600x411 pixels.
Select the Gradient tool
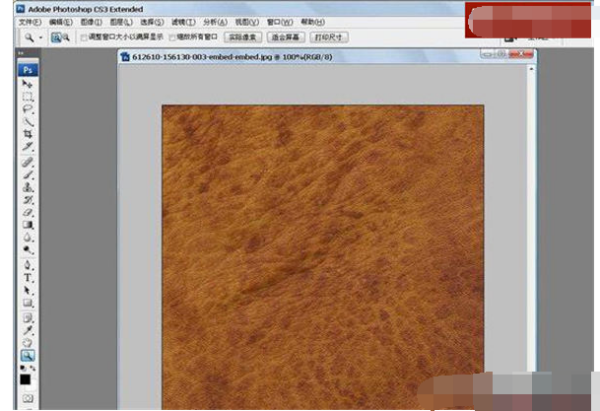pos(28,225)
